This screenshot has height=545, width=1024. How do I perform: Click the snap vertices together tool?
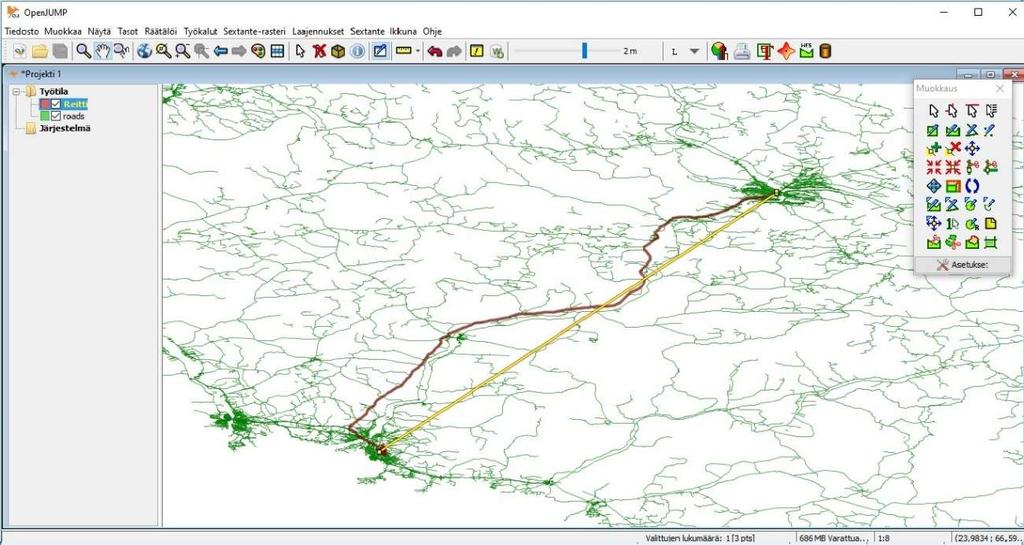click(933, 167)
